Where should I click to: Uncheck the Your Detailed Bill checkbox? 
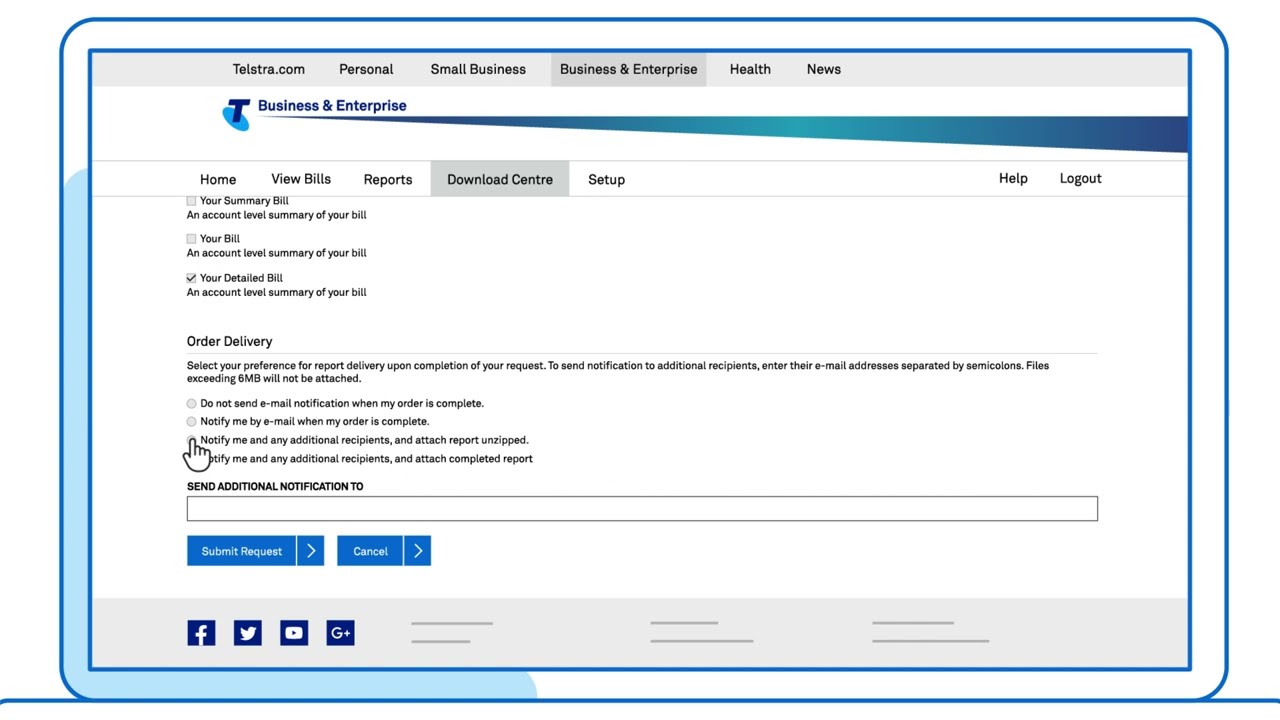[191, 278]
